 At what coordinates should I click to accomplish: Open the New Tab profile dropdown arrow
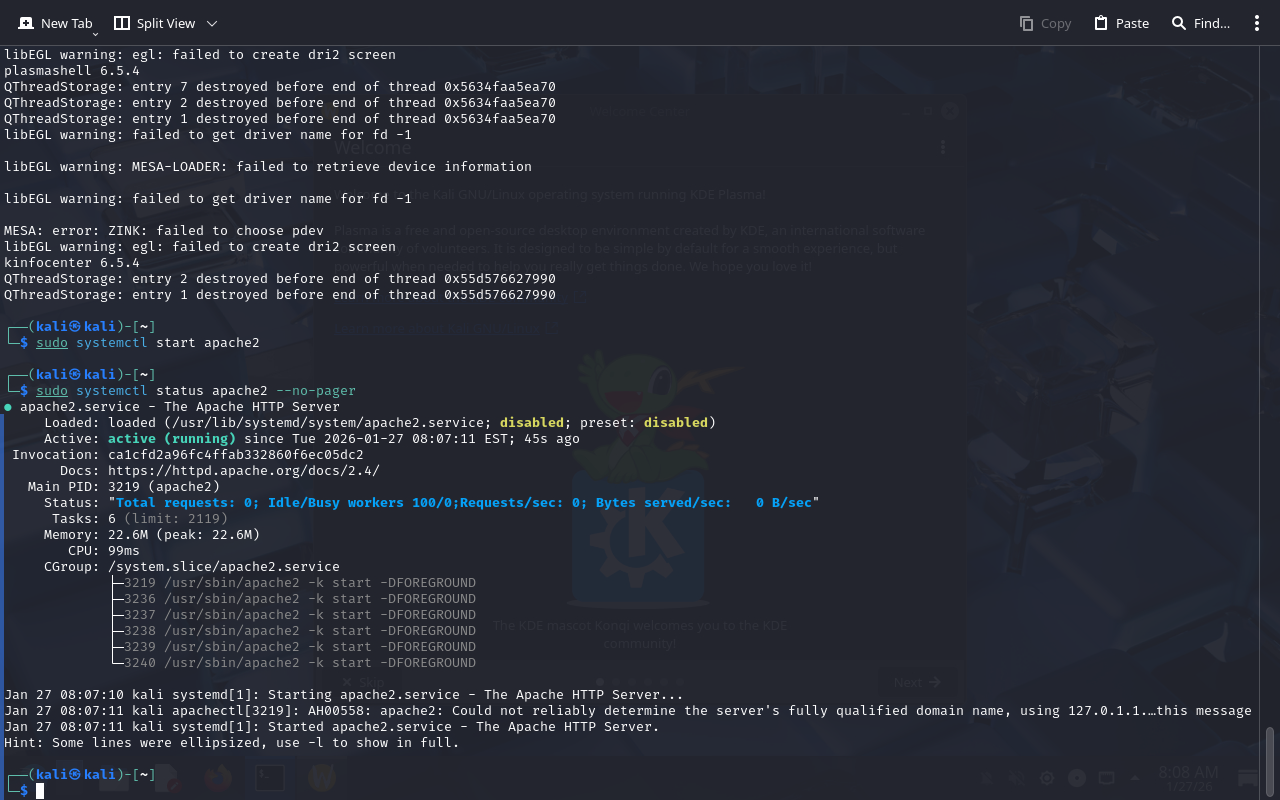[95, 34]
